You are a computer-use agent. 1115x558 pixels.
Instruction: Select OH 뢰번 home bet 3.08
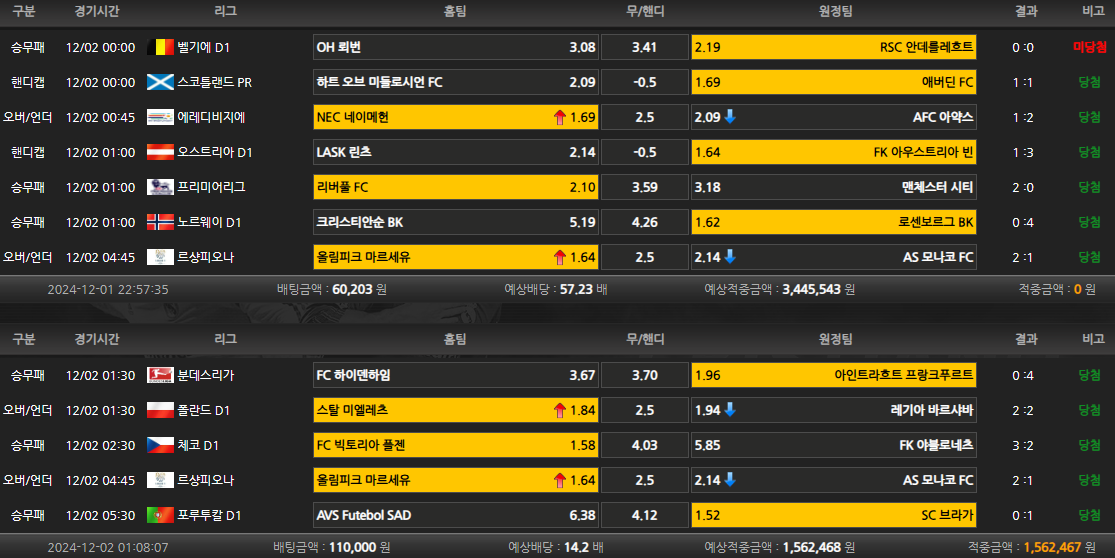click(x=456, y=47)
